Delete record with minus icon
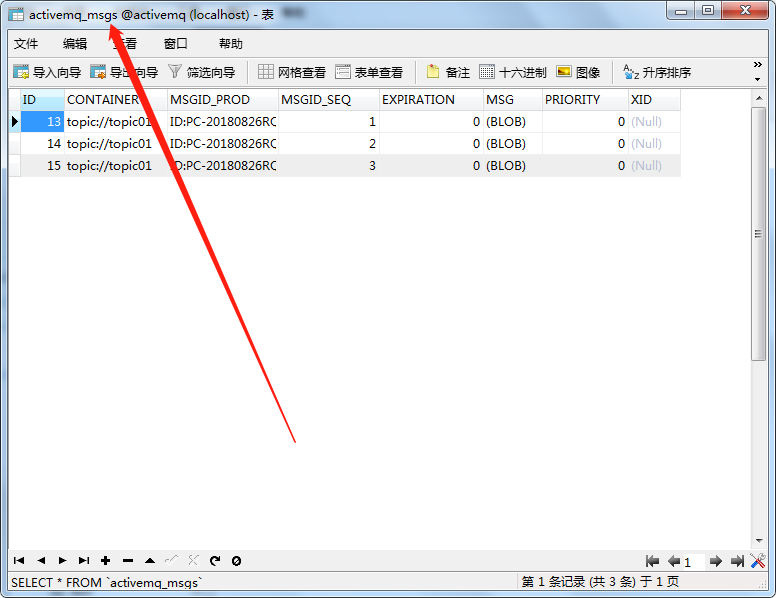The width and height of the screenshot is (776, 598). click(128, 560)
